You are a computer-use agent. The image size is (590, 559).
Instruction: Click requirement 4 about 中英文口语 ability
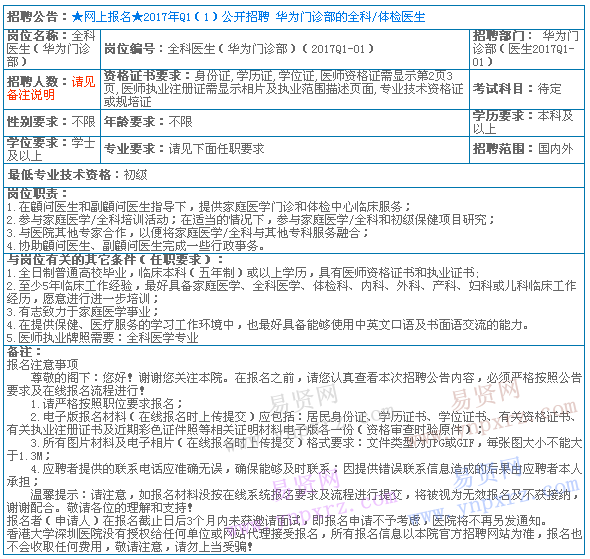point(268,325)
